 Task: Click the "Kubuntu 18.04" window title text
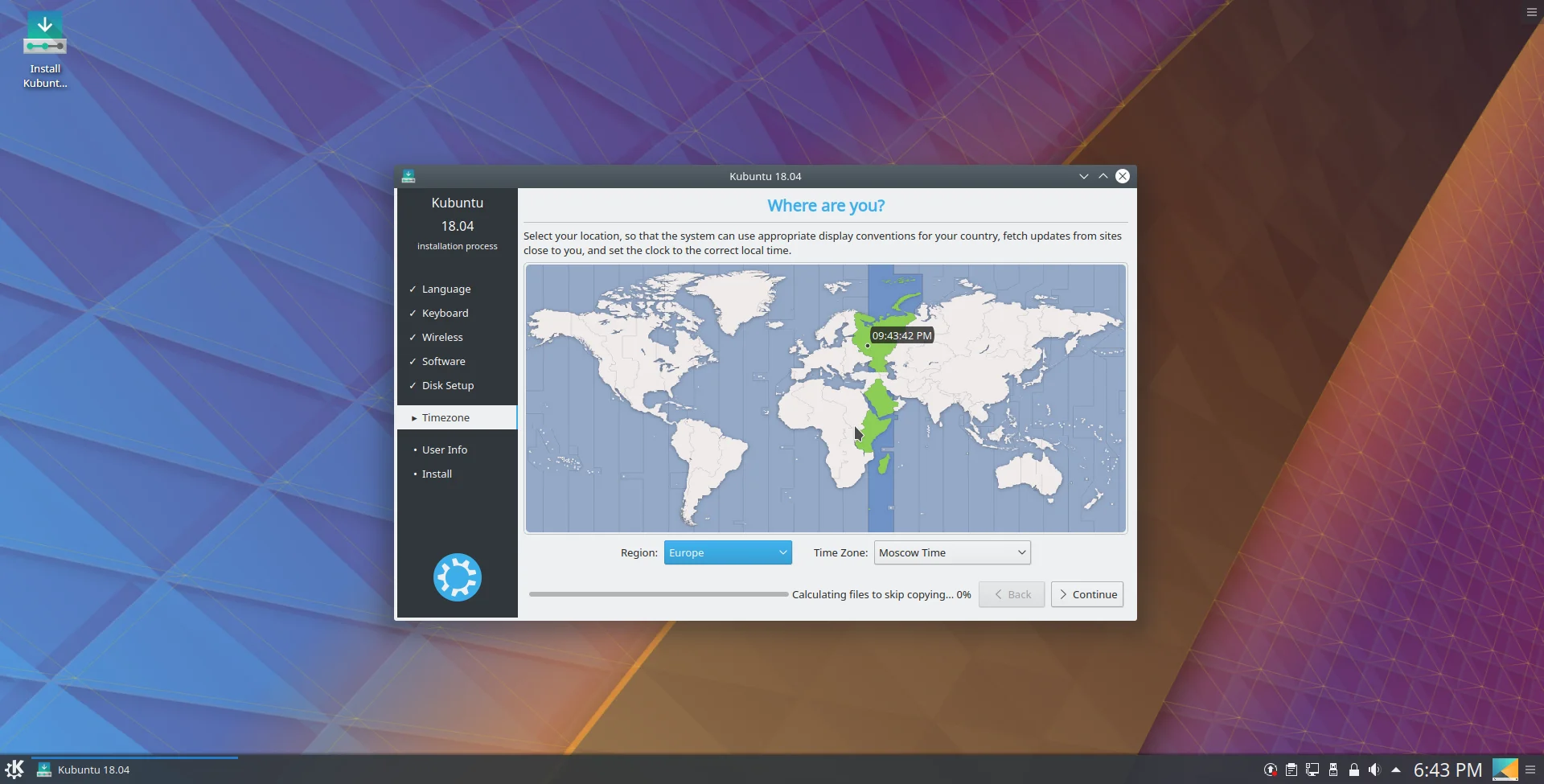click(x=766, y=176)
